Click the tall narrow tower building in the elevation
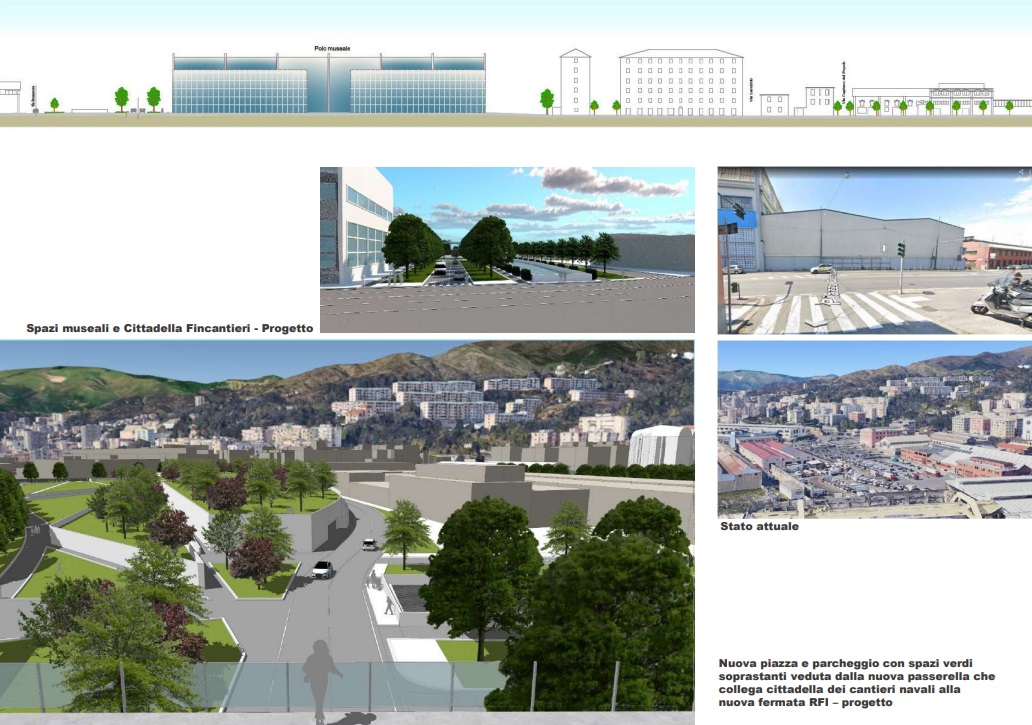 pos(575,81)
